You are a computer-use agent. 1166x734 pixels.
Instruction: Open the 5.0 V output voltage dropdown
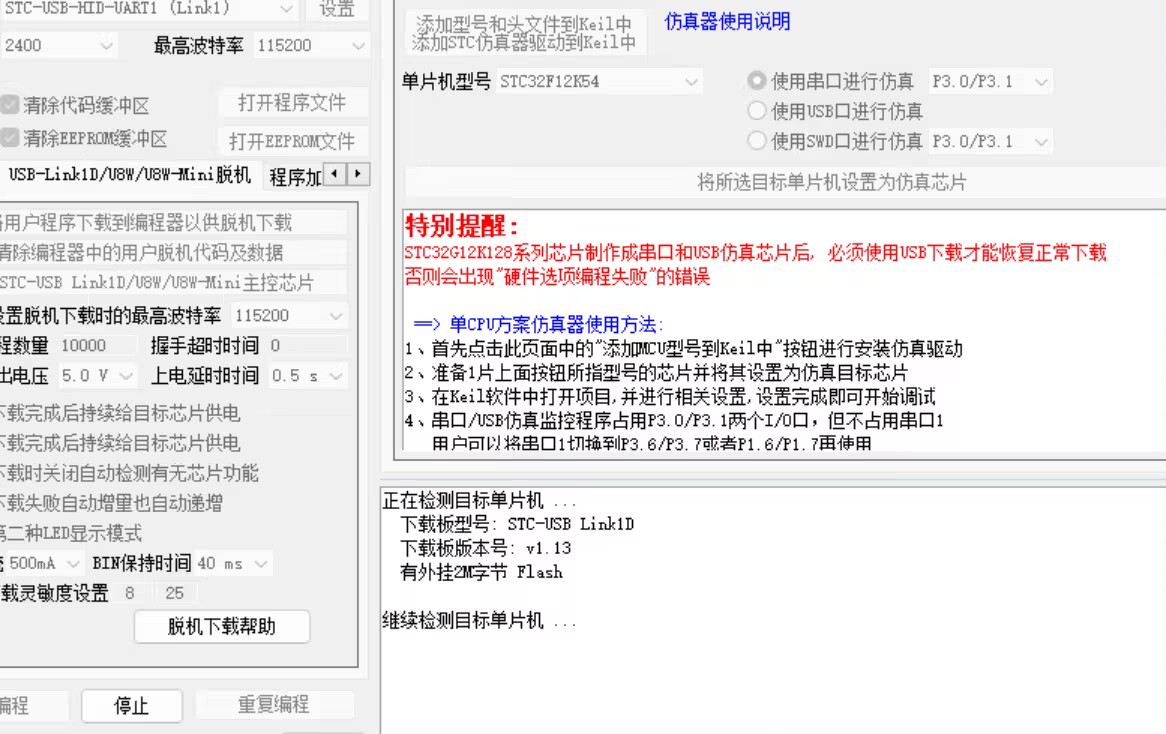97,376
